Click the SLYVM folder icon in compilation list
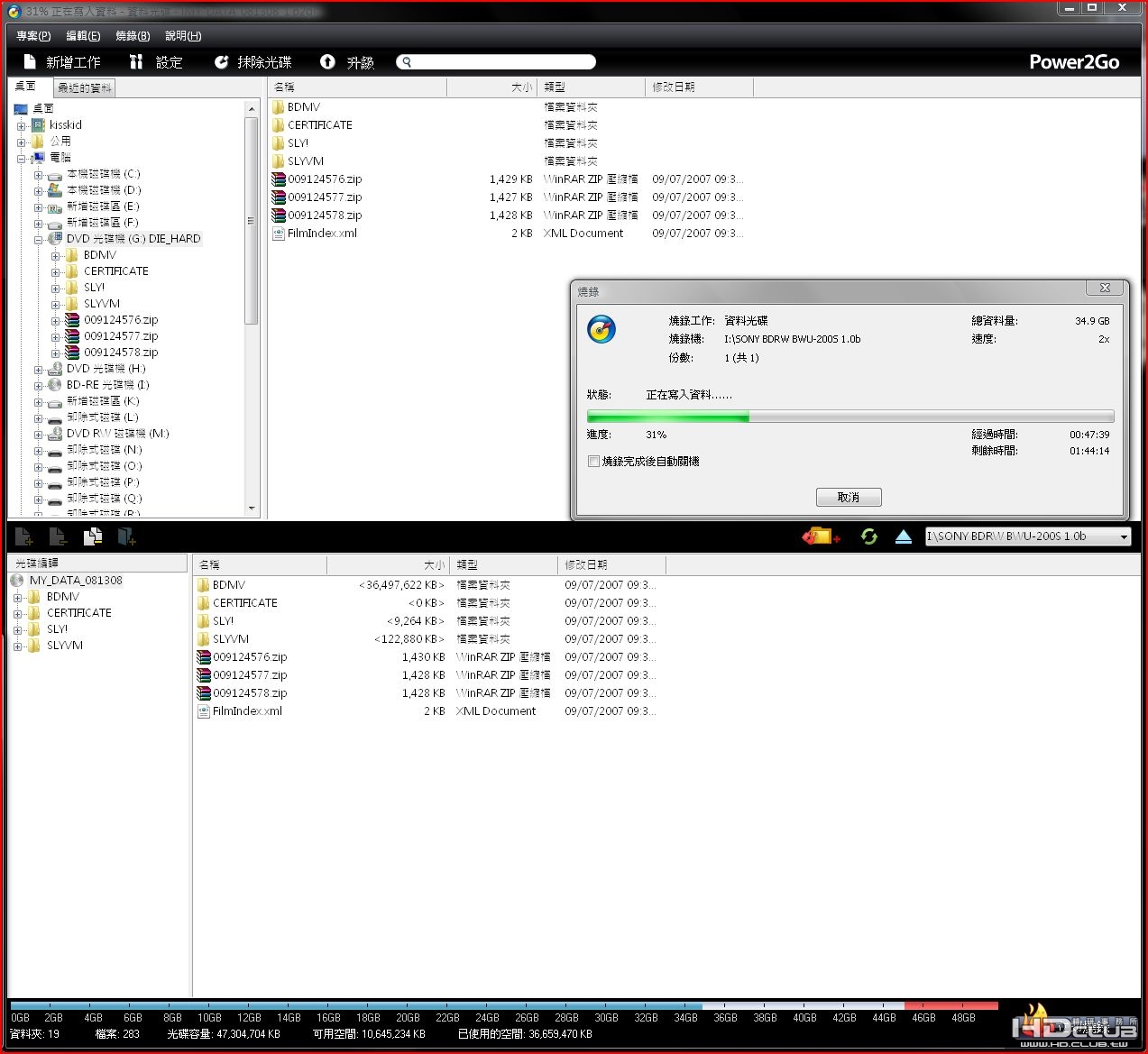Viewport: 1148px width, 1054px height. pyautogui.click(x=204, y=638)
